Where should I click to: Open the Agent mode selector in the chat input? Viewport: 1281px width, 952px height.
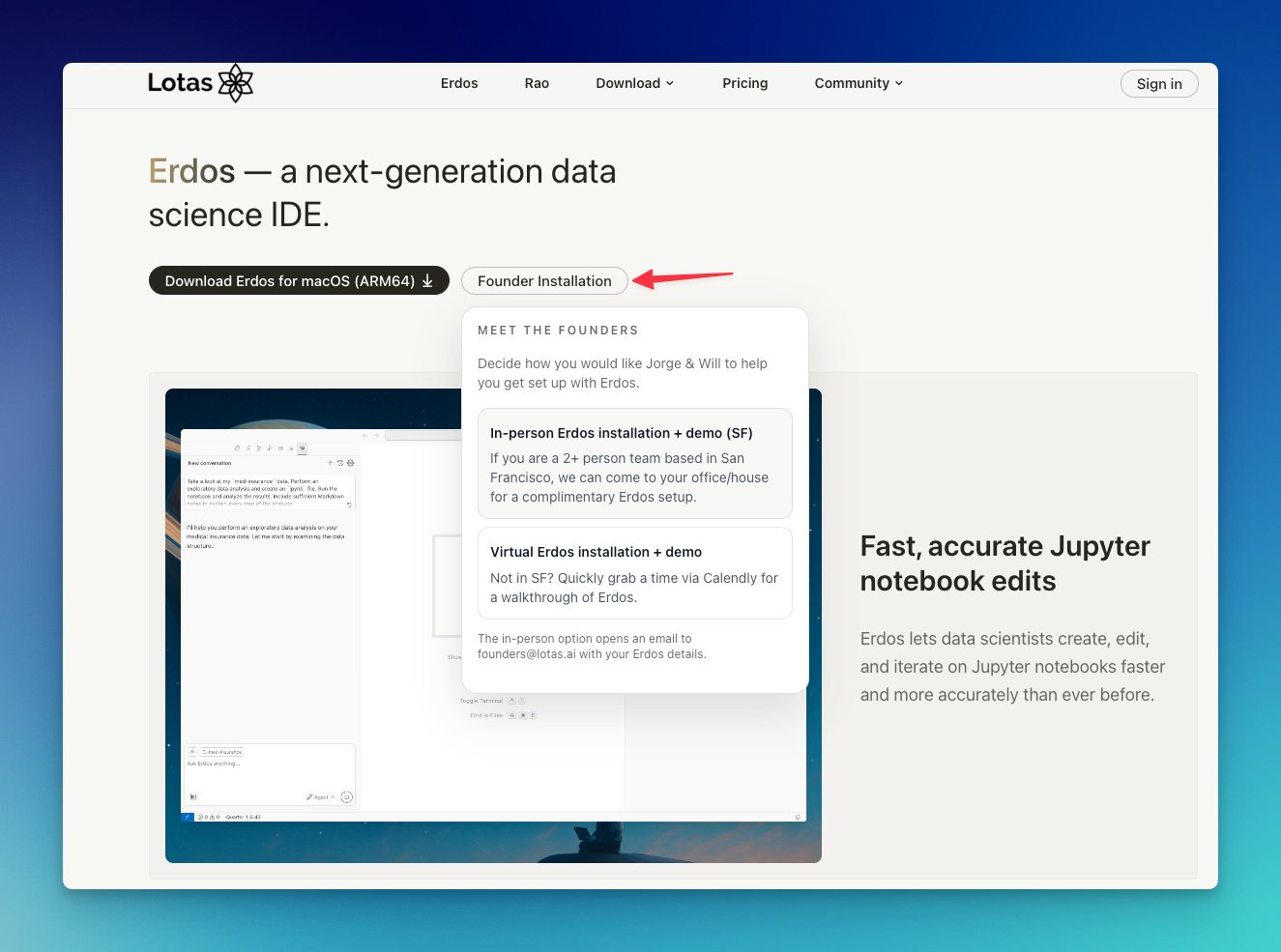(321, 797)
